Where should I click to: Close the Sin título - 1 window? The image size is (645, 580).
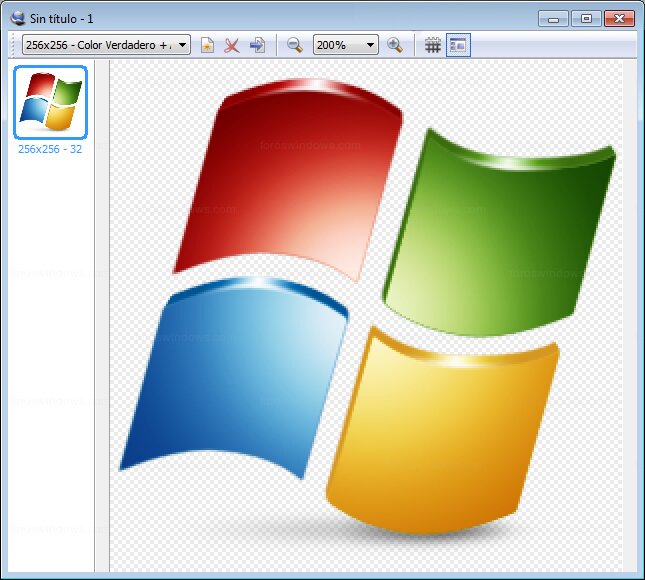[619, 19]
